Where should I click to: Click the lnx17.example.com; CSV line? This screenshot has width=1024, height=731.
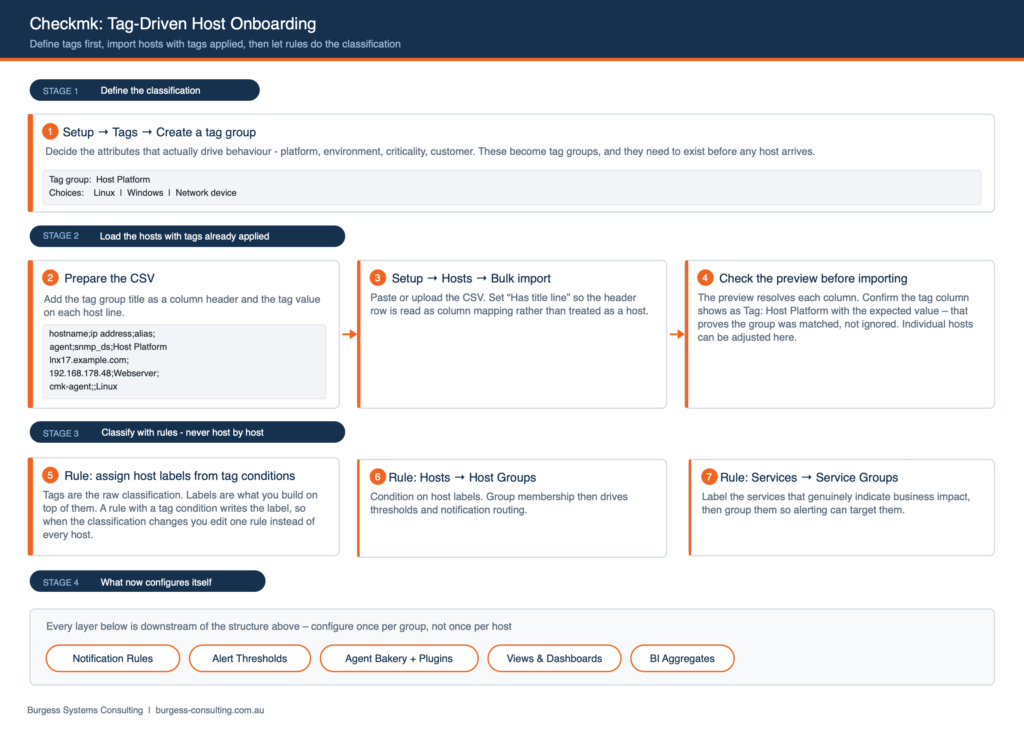[x=89, y=360]
